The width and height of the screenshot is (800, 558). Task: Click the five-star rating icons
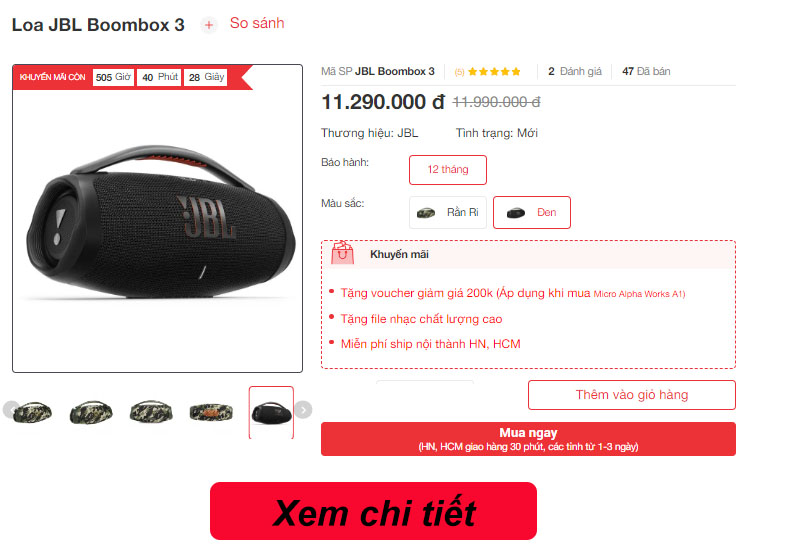click(x=494, y=71)
